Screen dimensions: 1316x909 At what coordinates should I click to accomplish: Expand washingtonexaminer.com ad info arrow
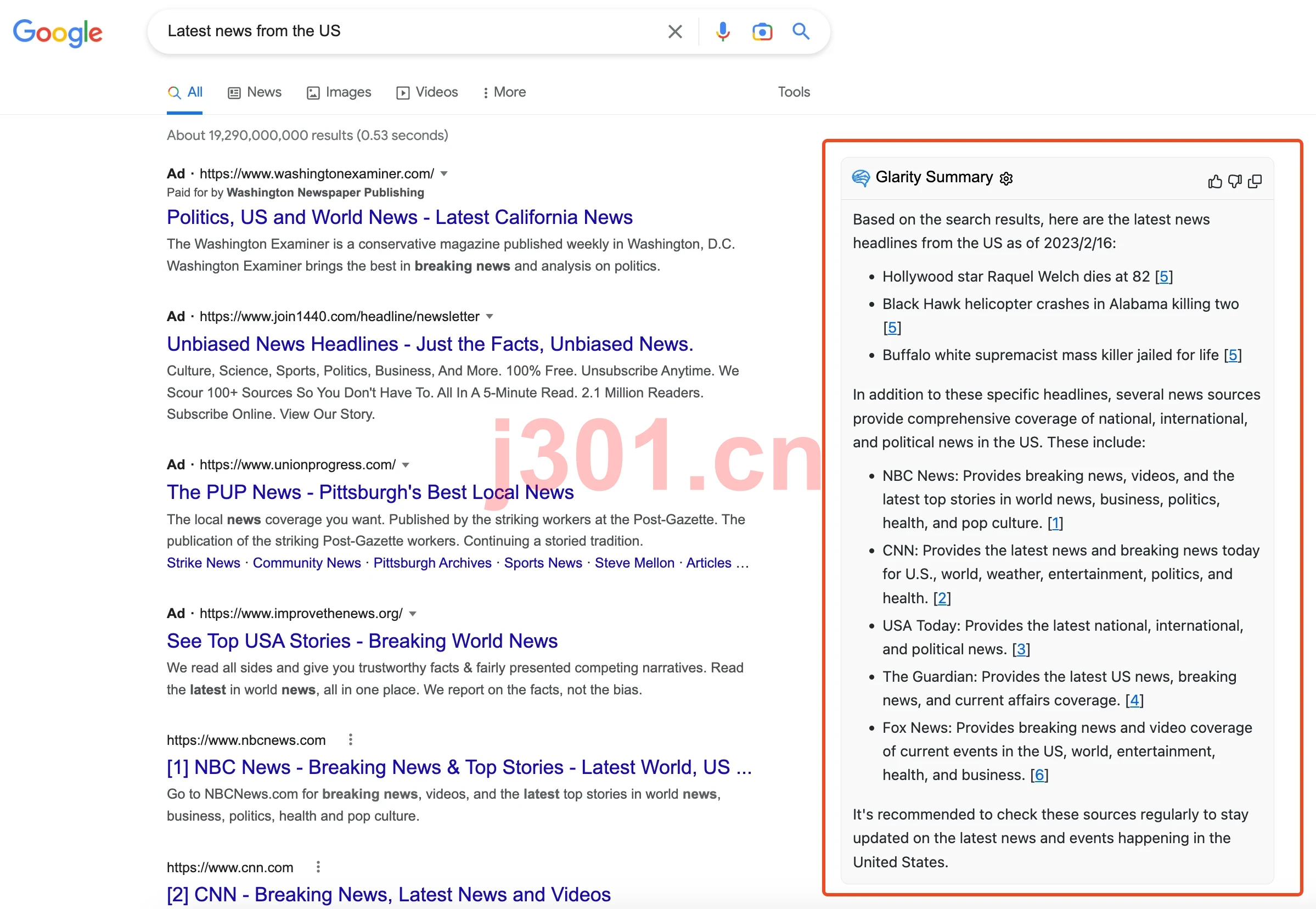(x=444, y=173)
